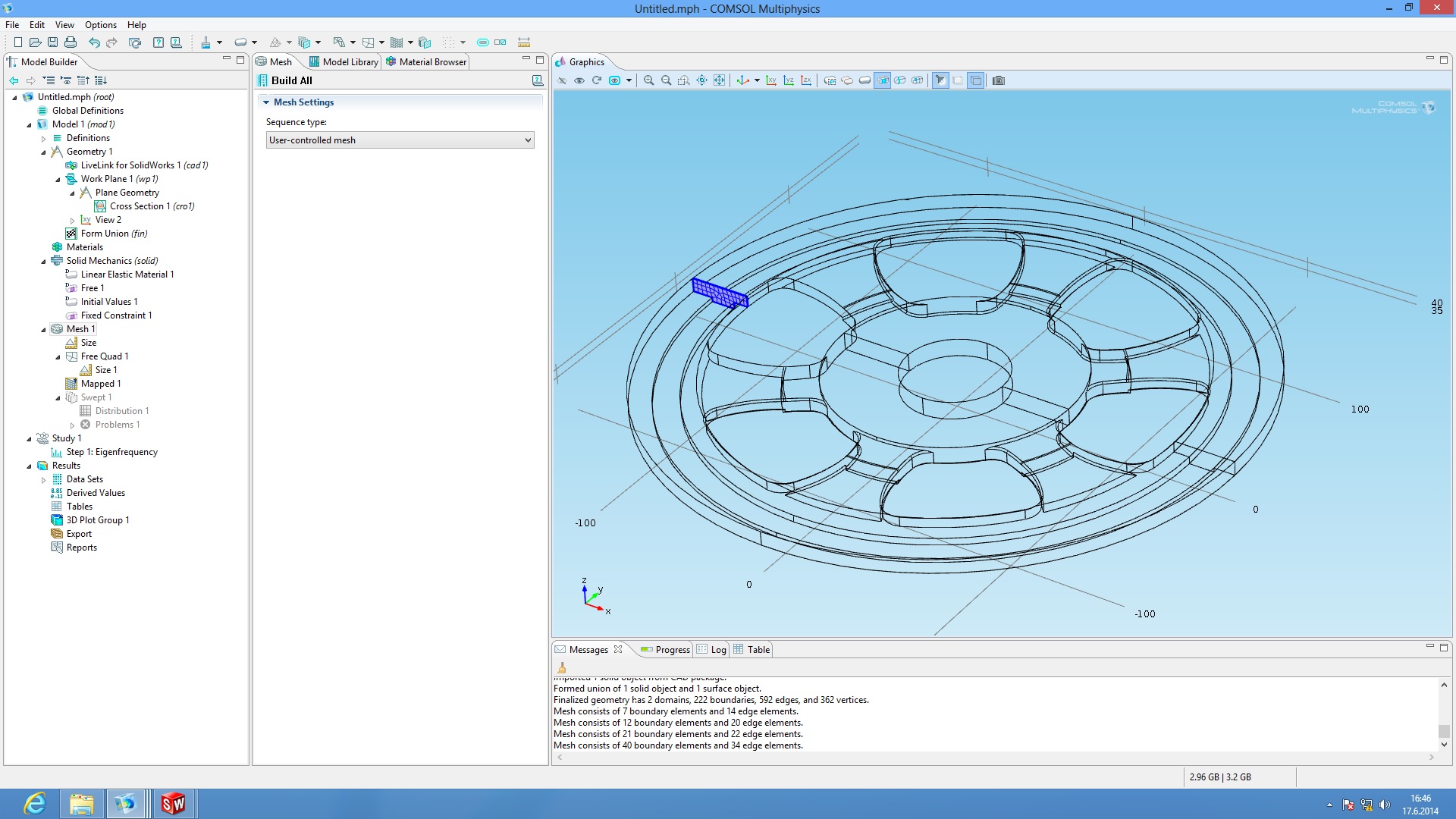Screen dimensions: 1456x819
Task: Open the Options menu
Action: point(101,25)
